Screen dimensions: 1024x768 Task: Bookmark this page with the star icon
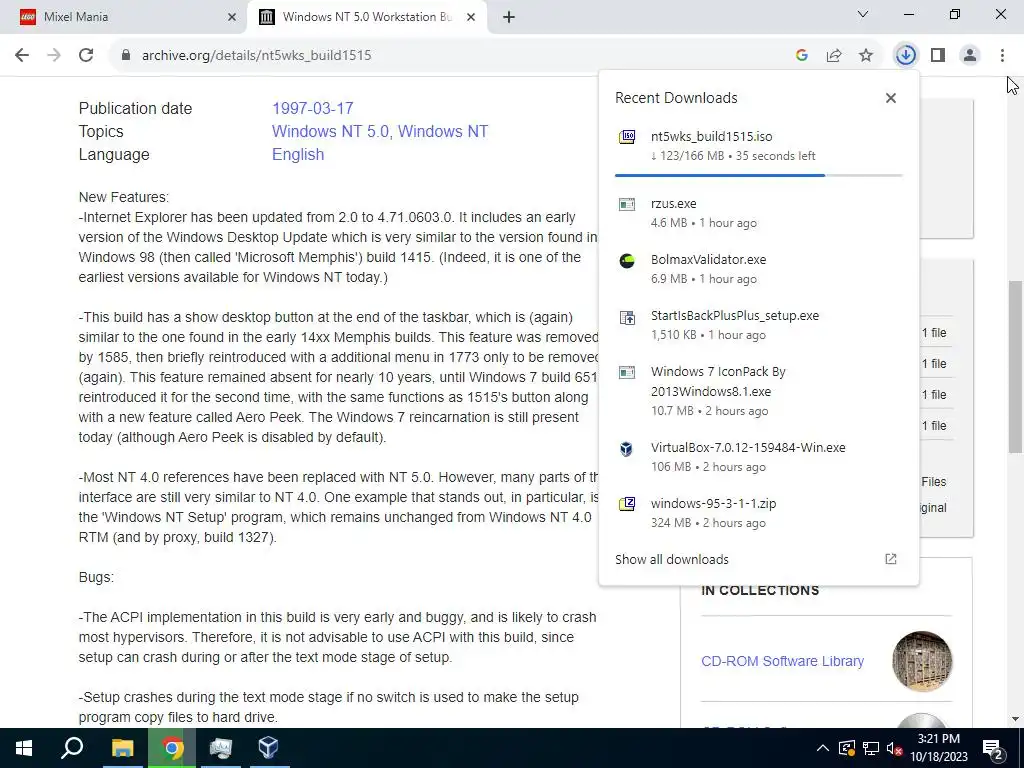pyautogui.click(x=866, y=55)
